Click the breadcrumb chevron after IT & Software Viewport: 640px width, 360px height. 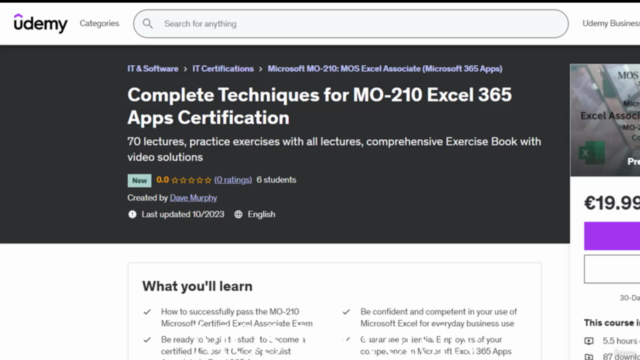tap(185, 69)
